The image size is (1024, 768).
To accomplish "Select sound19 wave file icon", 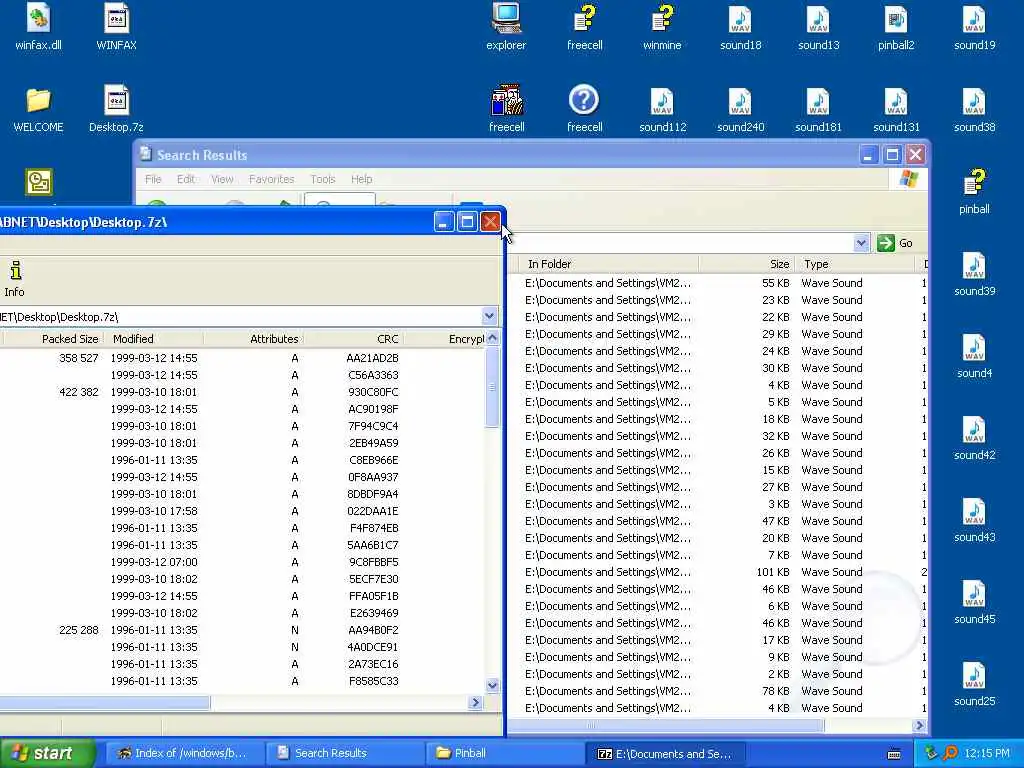I will pos(974,28).
